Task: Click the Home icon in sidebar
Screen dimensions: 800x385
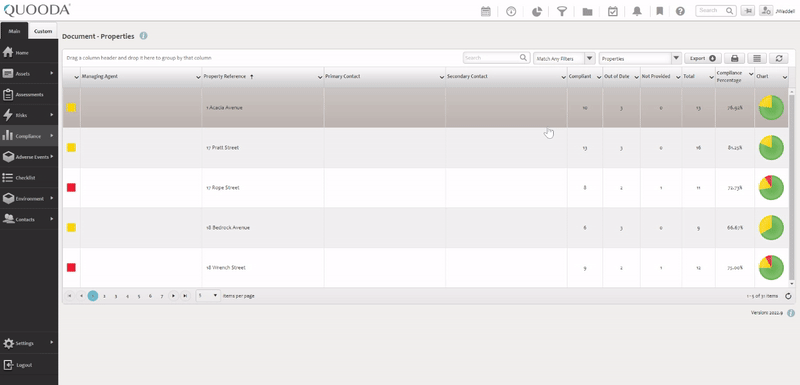Action: click(8, 53)
